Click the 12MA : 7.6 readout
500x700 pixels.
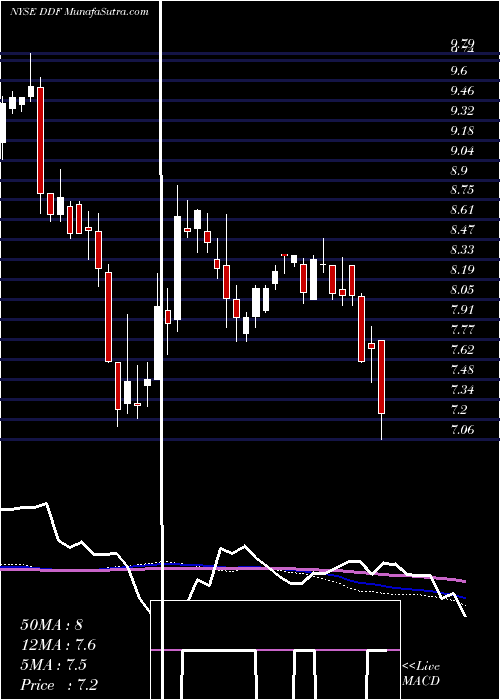click(x=58, y=645)
